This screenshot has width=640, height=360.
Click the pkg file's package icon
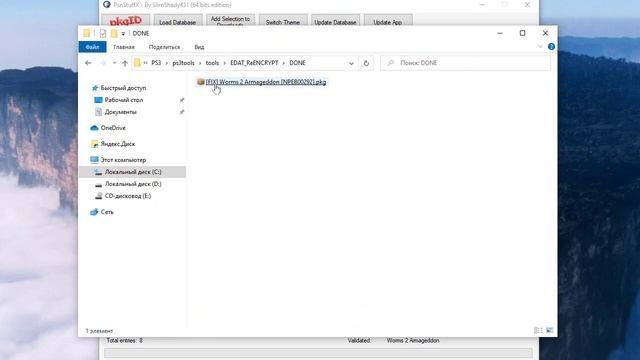(x=200, y=82)
